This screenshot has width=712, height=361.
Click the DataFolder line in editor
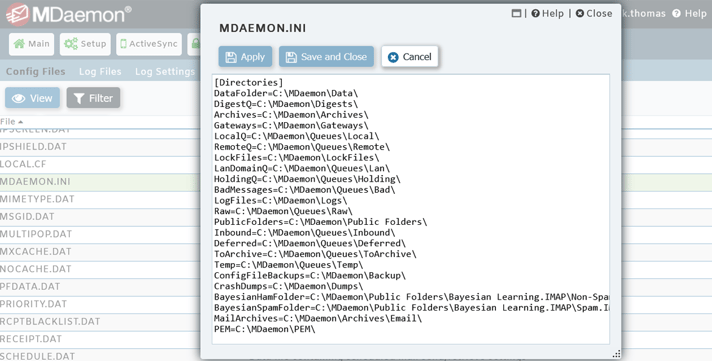pyautogui.click(x=286, y=93)
